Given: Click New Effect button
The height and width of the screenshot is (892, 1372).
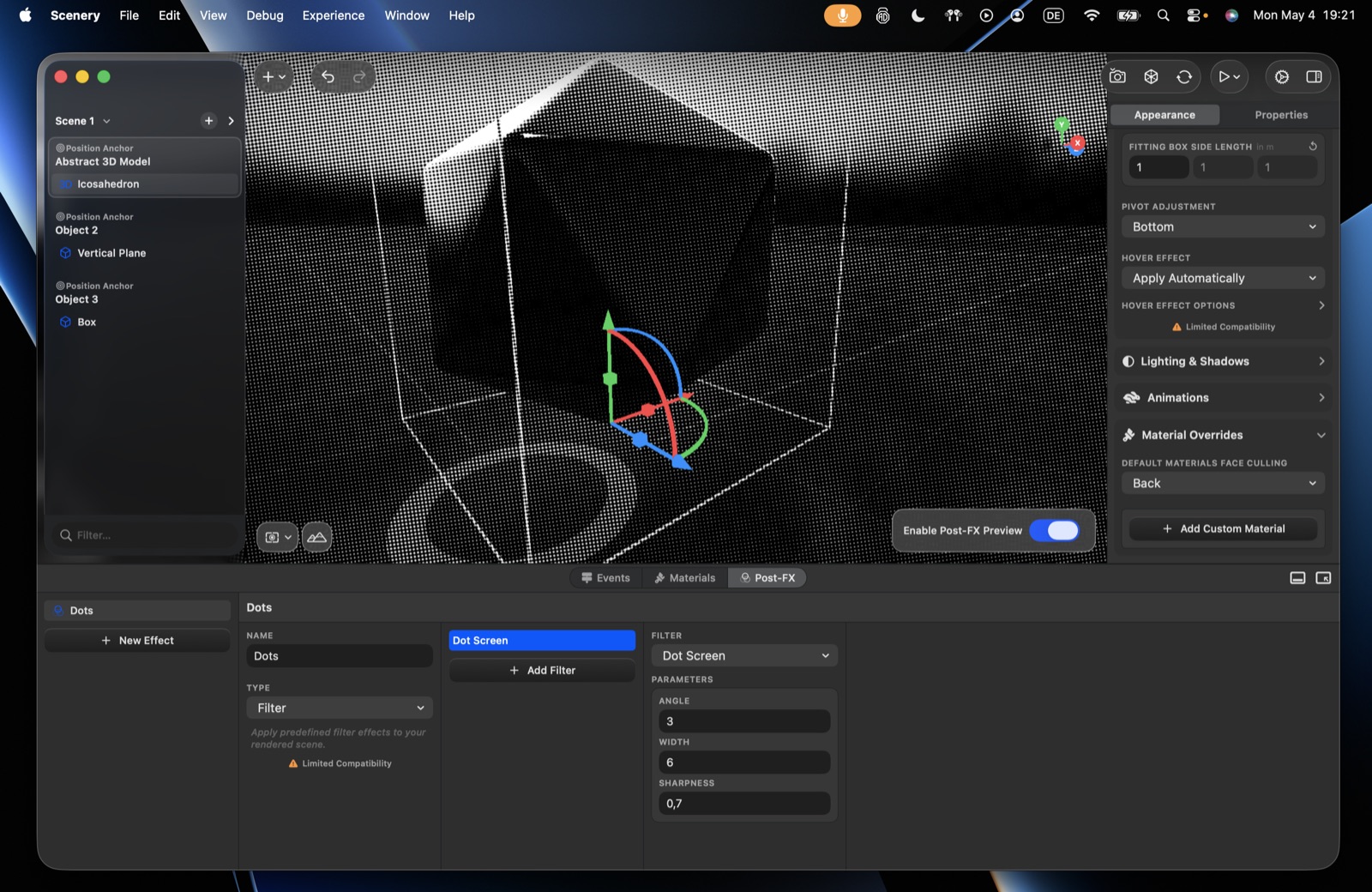Looking at the screenshot, I should [137, 641].
